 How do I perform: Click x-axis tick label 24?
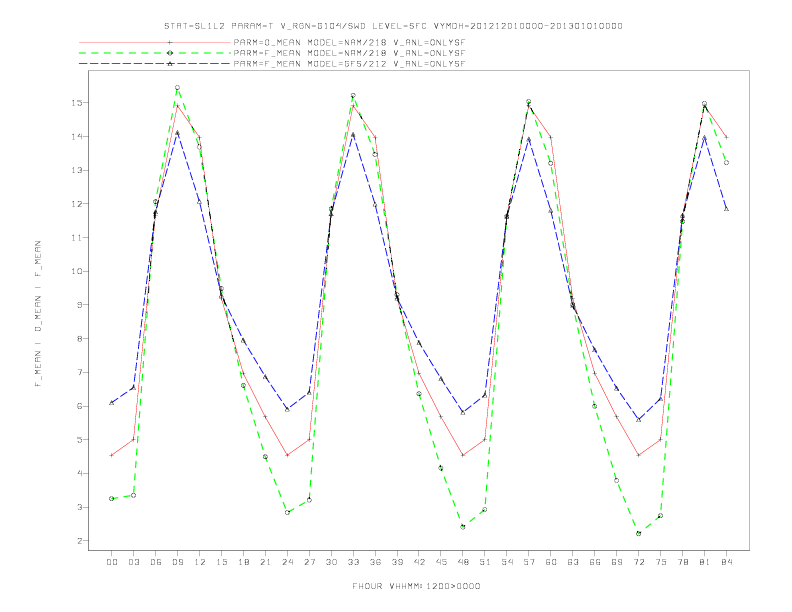(287, 562)
